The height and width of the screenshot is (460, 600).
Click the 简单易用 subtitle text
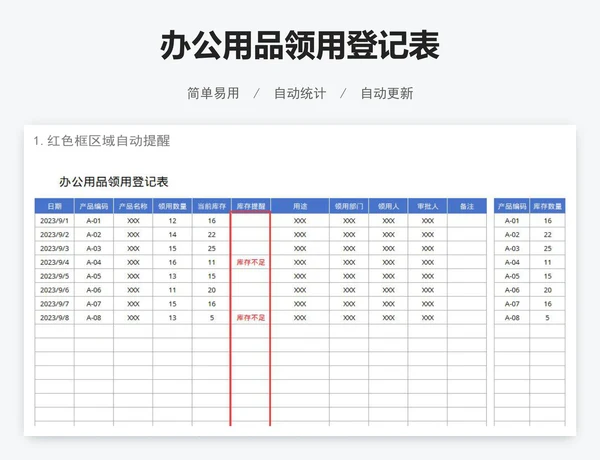pos(213,93)
